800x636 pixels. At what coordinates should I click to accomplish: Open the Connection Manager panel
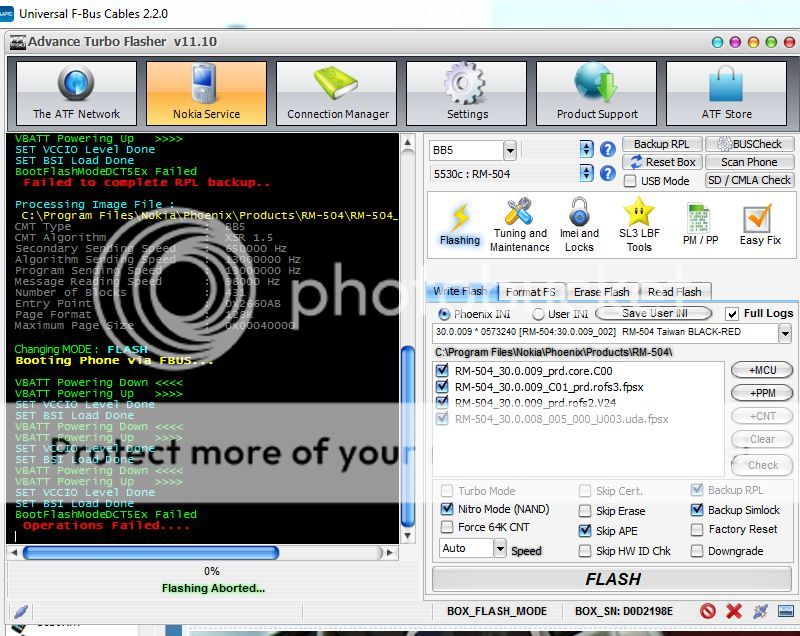(336, 92)
